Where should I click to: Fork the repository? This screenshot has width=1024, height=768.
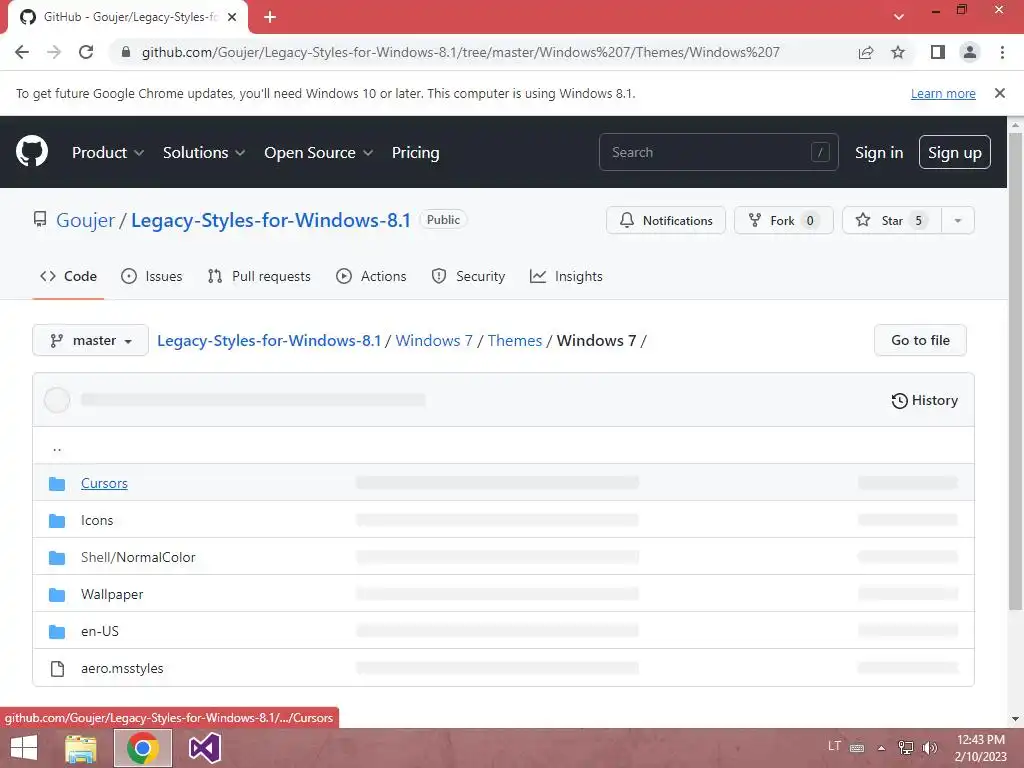[784, 220]
